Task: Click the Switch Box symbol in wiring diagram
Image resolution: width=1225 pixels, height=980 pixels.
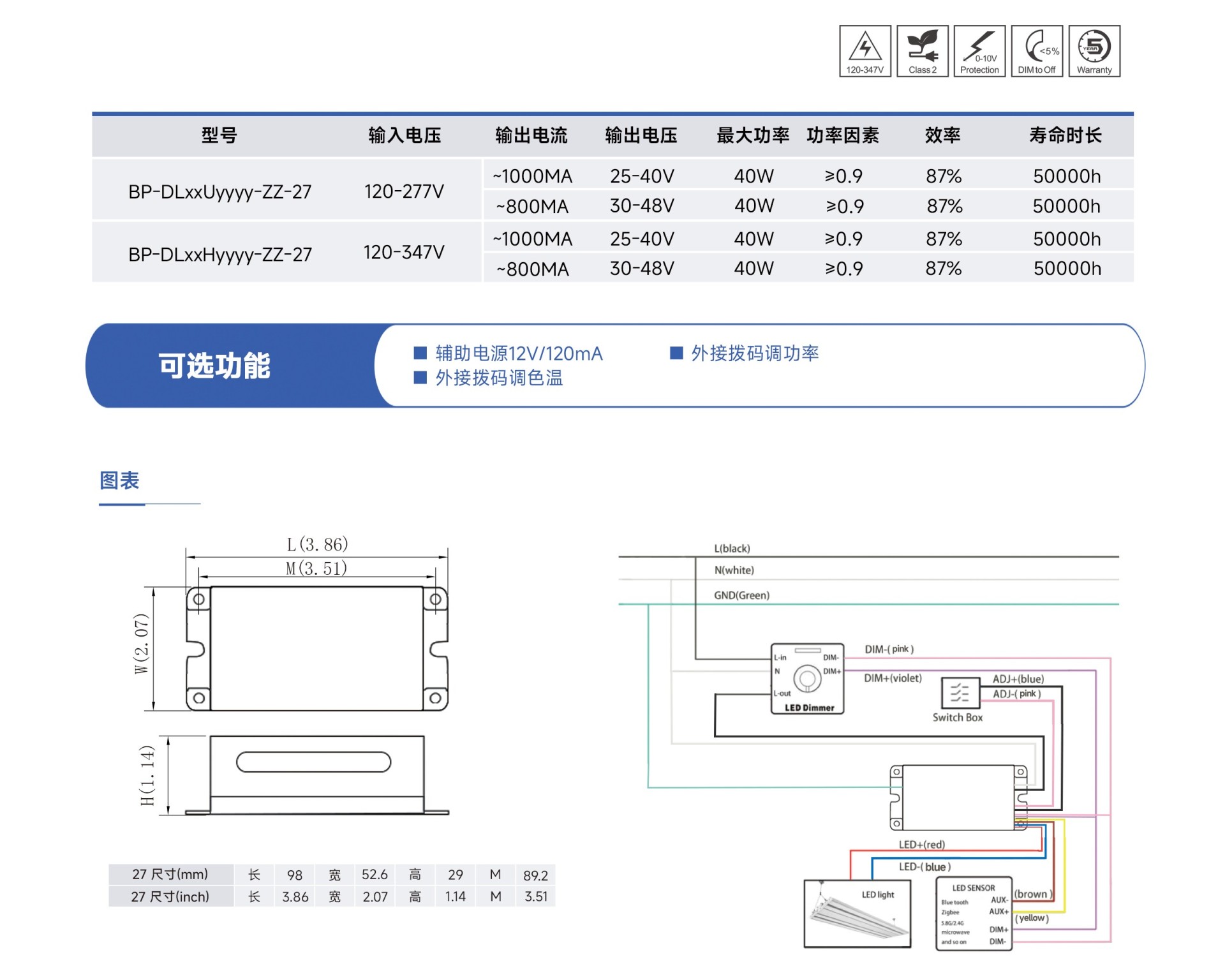Action: [x=960, y=693]
